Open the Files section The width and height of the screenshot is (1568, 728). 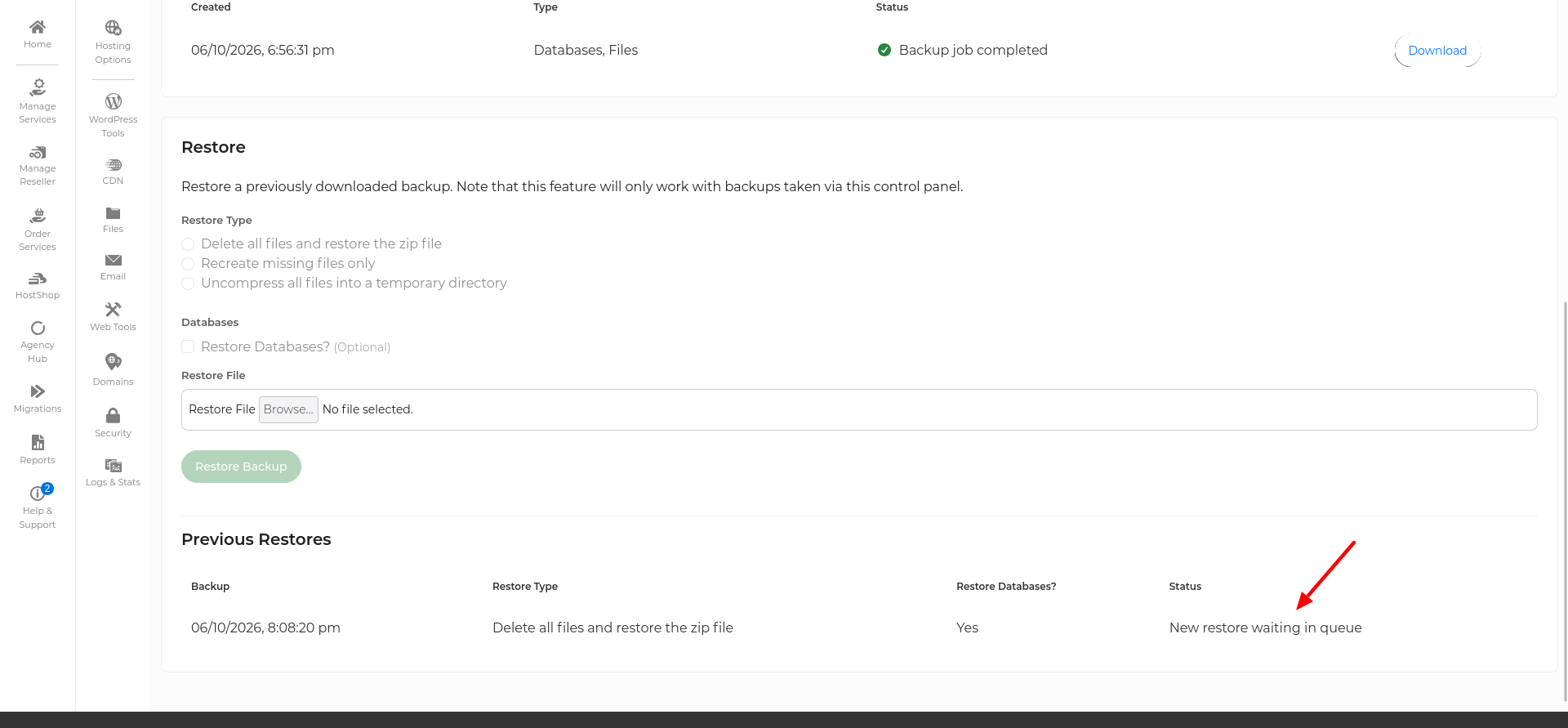[113, 220]
